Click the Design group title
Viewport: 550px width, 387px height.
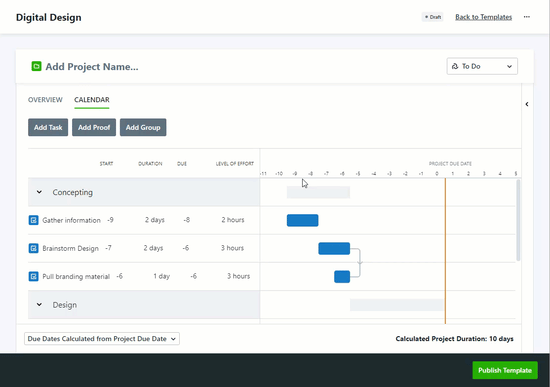pyautogui.click(x=65, y=305)
